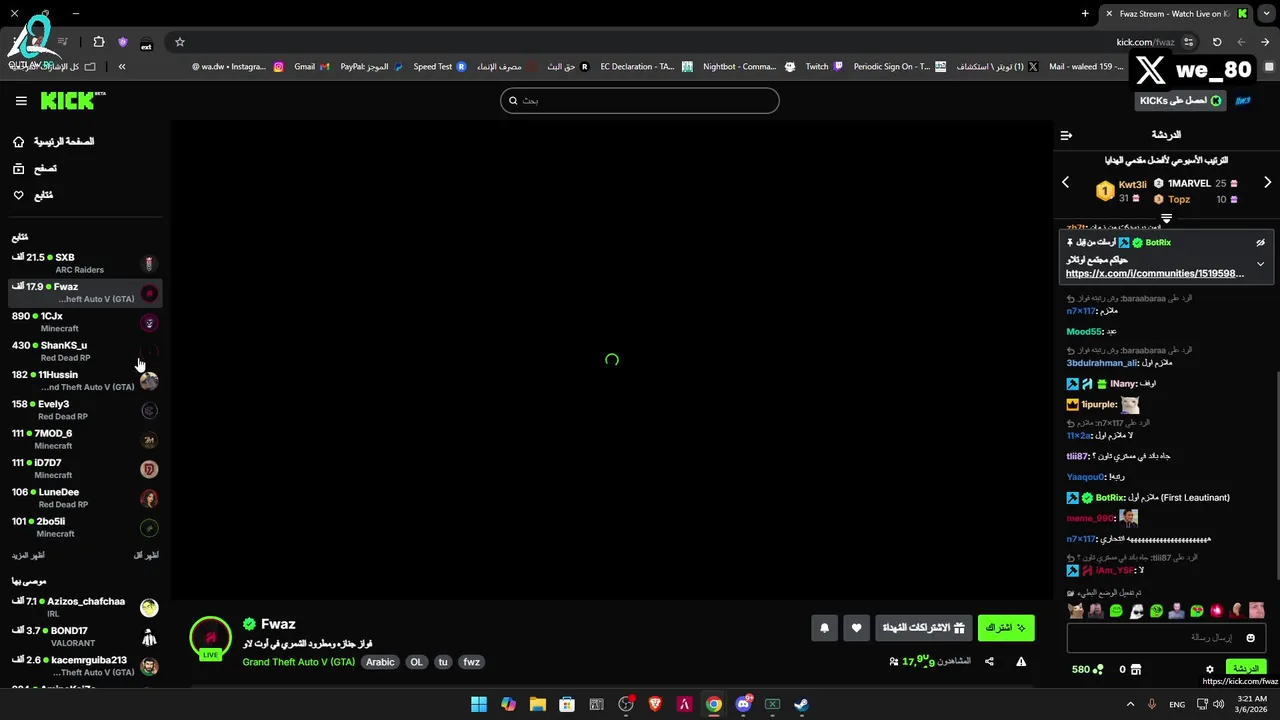Click the gift subscriptions button
Screen dimensions: 1280x720
click(x=924, y=628)
